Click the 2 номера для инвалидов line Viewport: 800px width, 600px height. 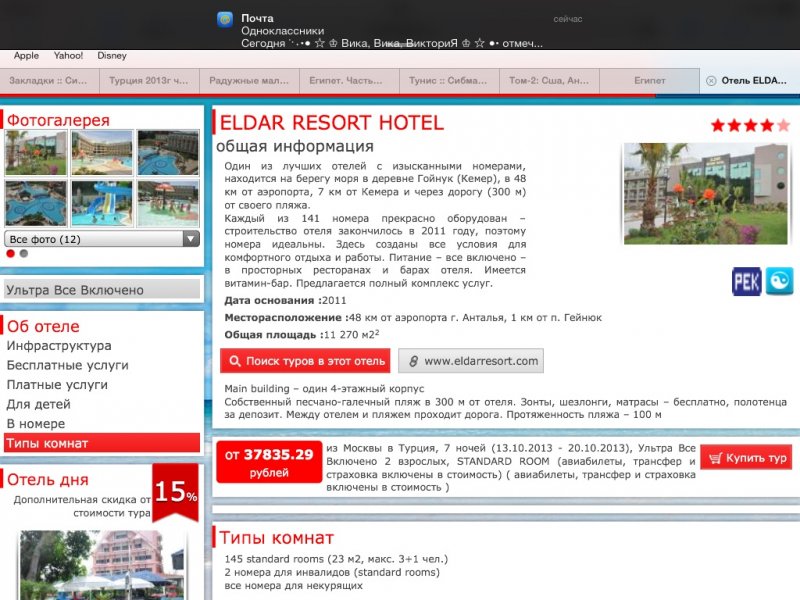pos(332,572)
